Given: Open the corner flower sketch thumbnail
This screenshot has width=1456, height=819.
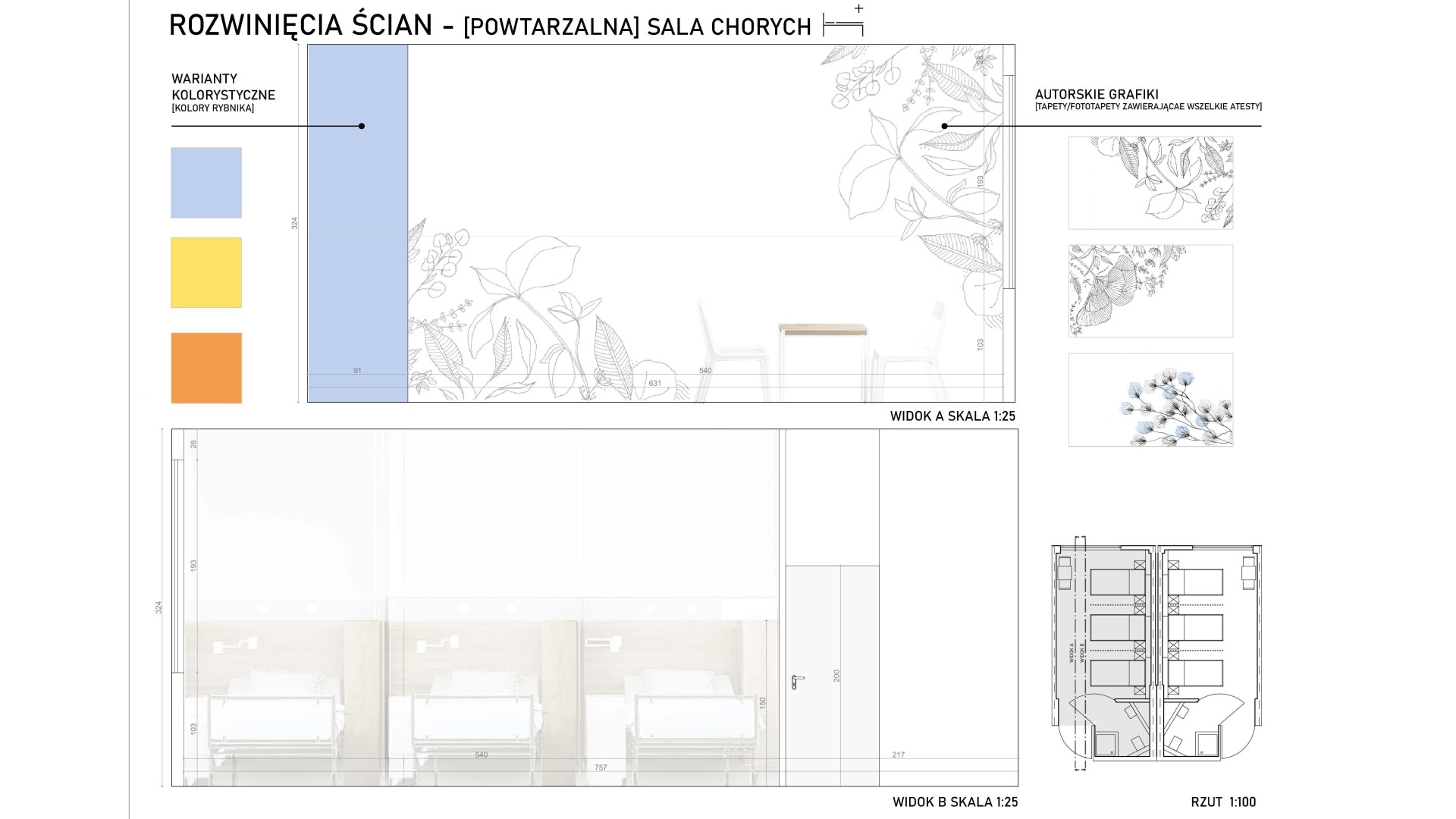Looking at the screenshot, I should pos(1150,291).
